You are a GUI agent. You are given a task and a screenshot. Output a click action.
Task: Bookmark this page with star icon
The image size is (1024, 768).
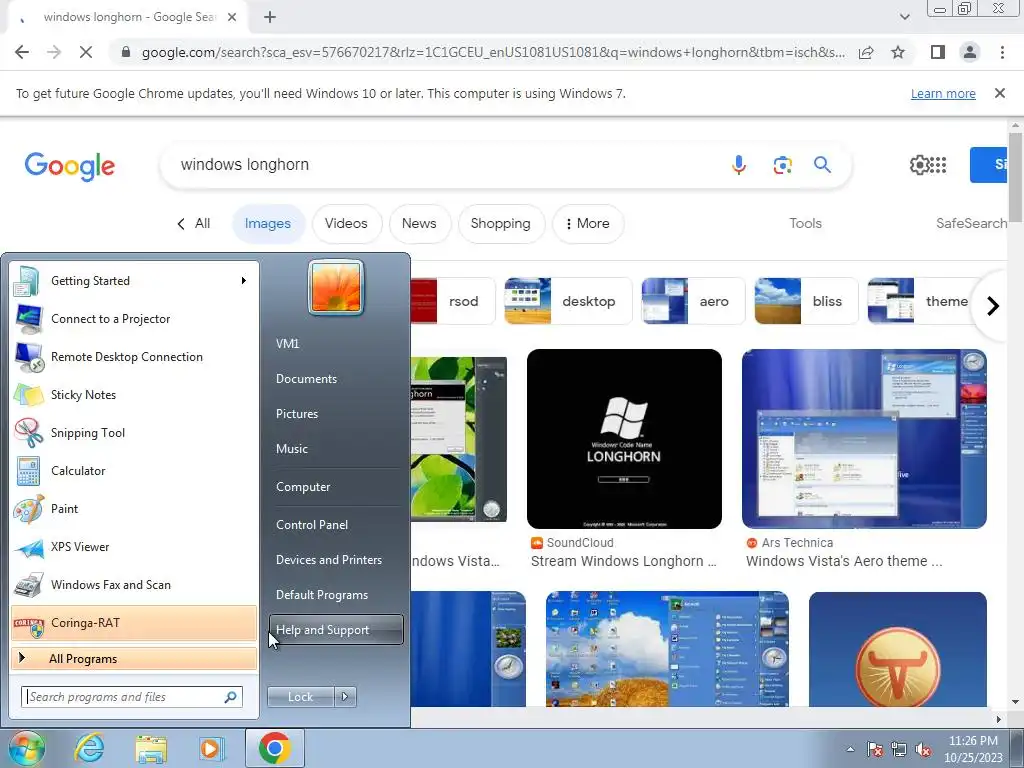coord(898,52)
